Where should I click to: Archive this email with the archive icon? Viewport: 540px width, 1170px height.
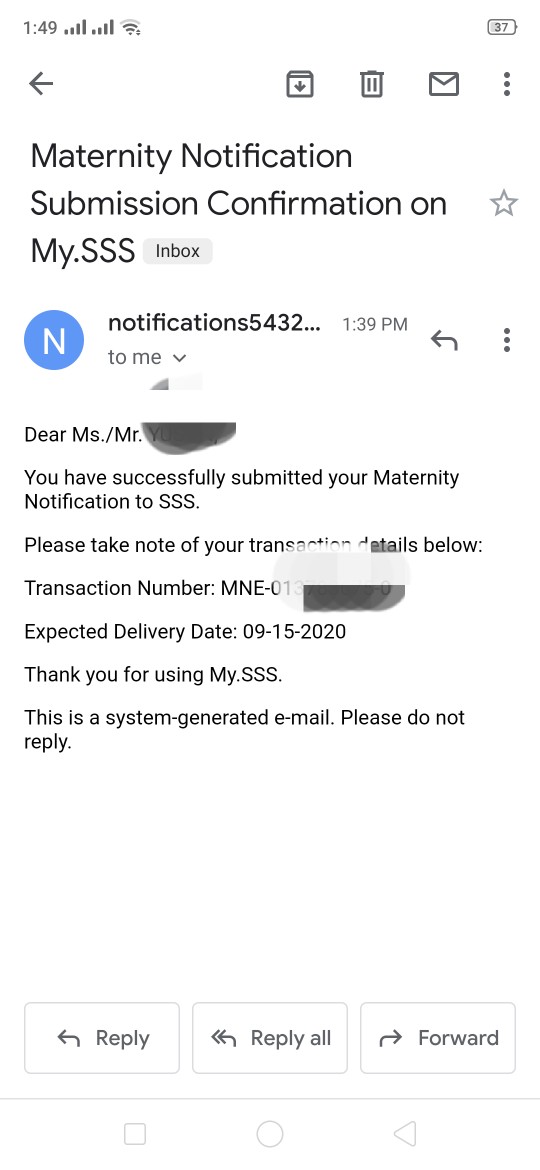tap(300, 84)
